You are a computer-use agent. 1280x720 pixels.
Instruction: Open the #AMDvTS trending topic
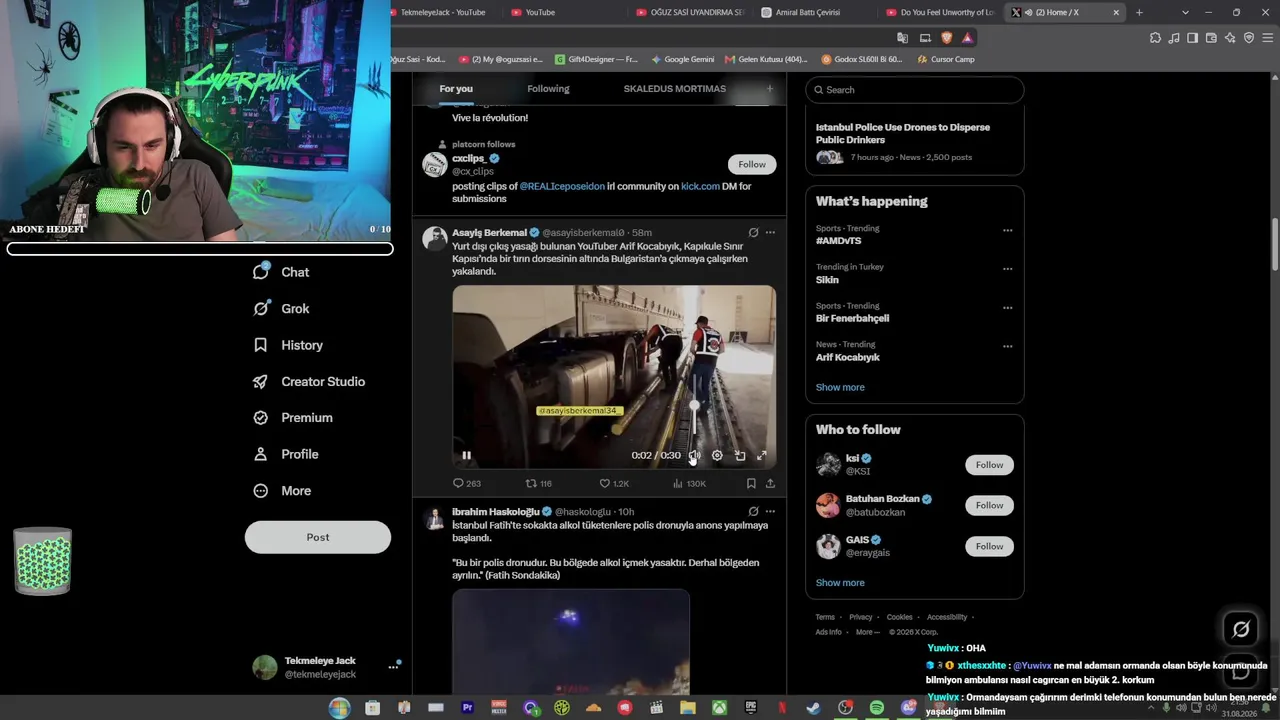838,241
